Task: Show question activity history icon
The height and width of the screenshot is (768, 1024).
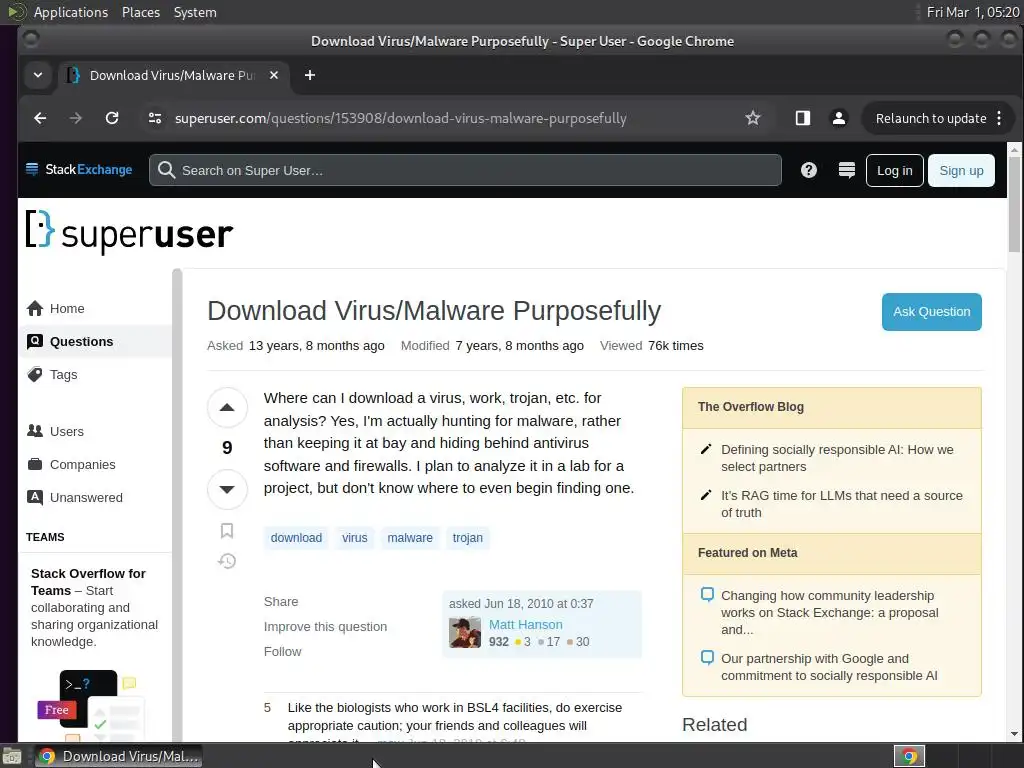Action: [227, 561]
